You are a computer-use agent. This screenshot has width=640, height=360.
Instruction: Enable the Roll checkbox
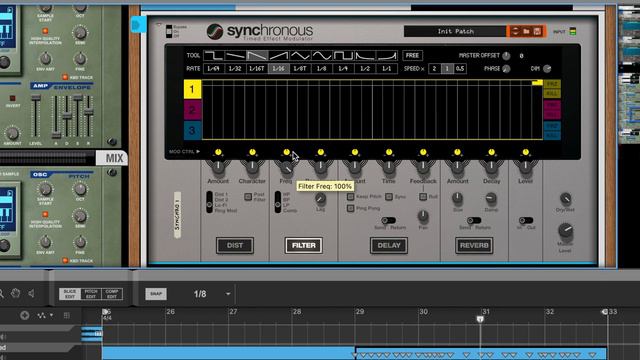[423, 197]
